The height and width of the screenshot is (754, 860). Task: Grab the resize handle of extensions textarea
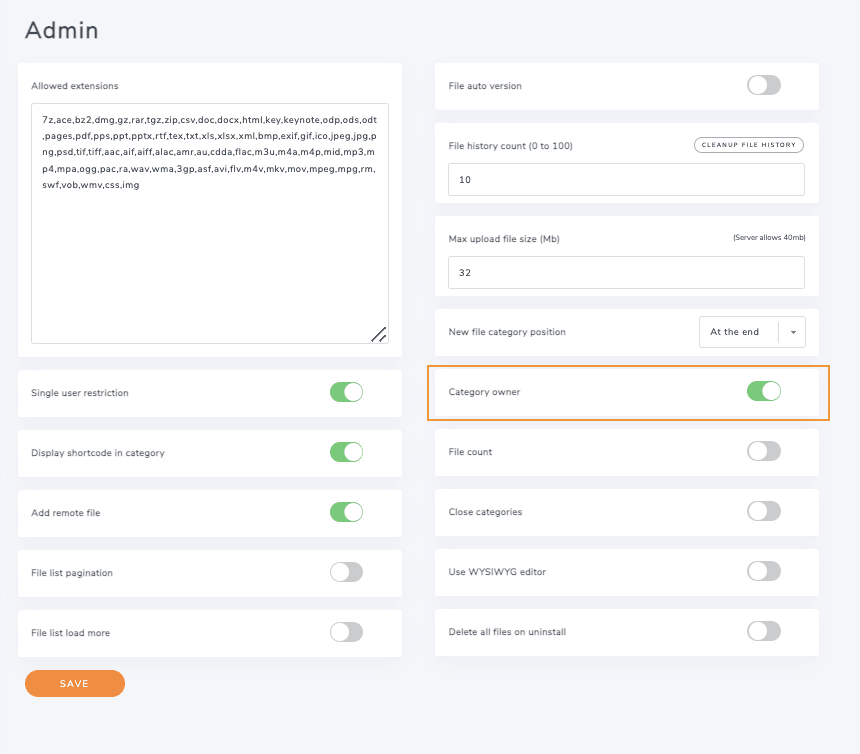379,335
